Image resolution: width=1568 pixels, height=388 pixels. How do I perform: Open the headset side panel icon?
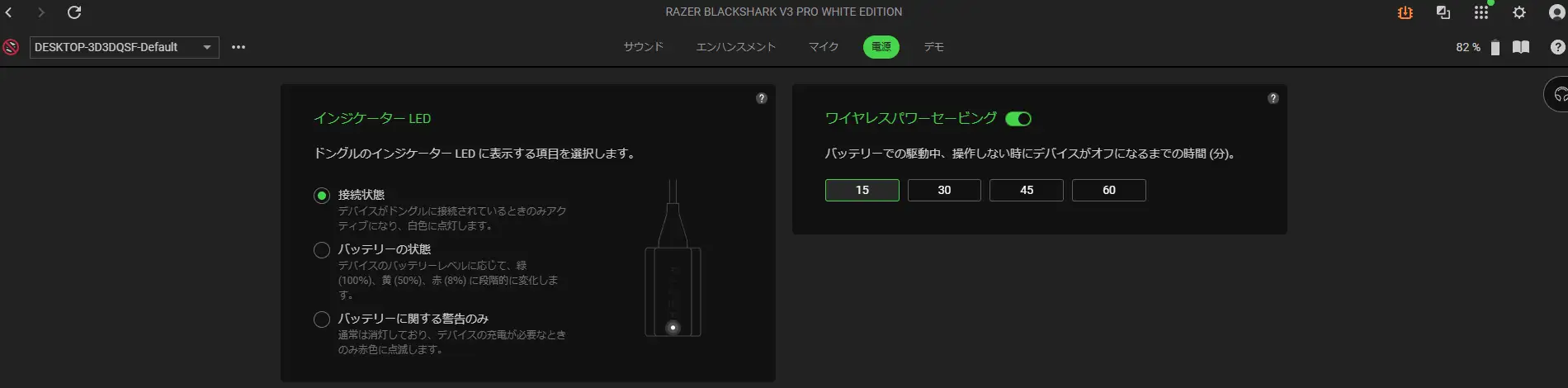(x=1557, y=95)
